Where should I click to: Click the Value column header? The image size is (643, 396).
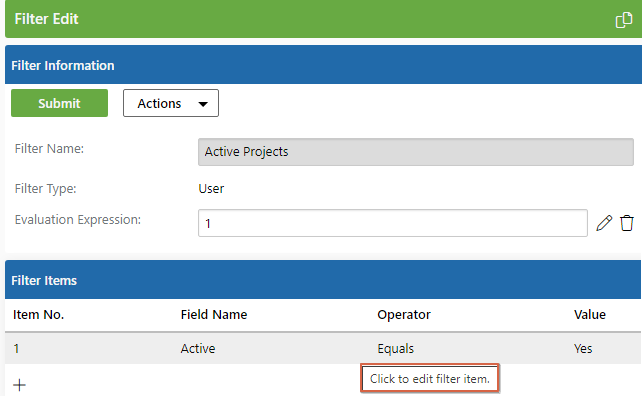coord(589,314)
